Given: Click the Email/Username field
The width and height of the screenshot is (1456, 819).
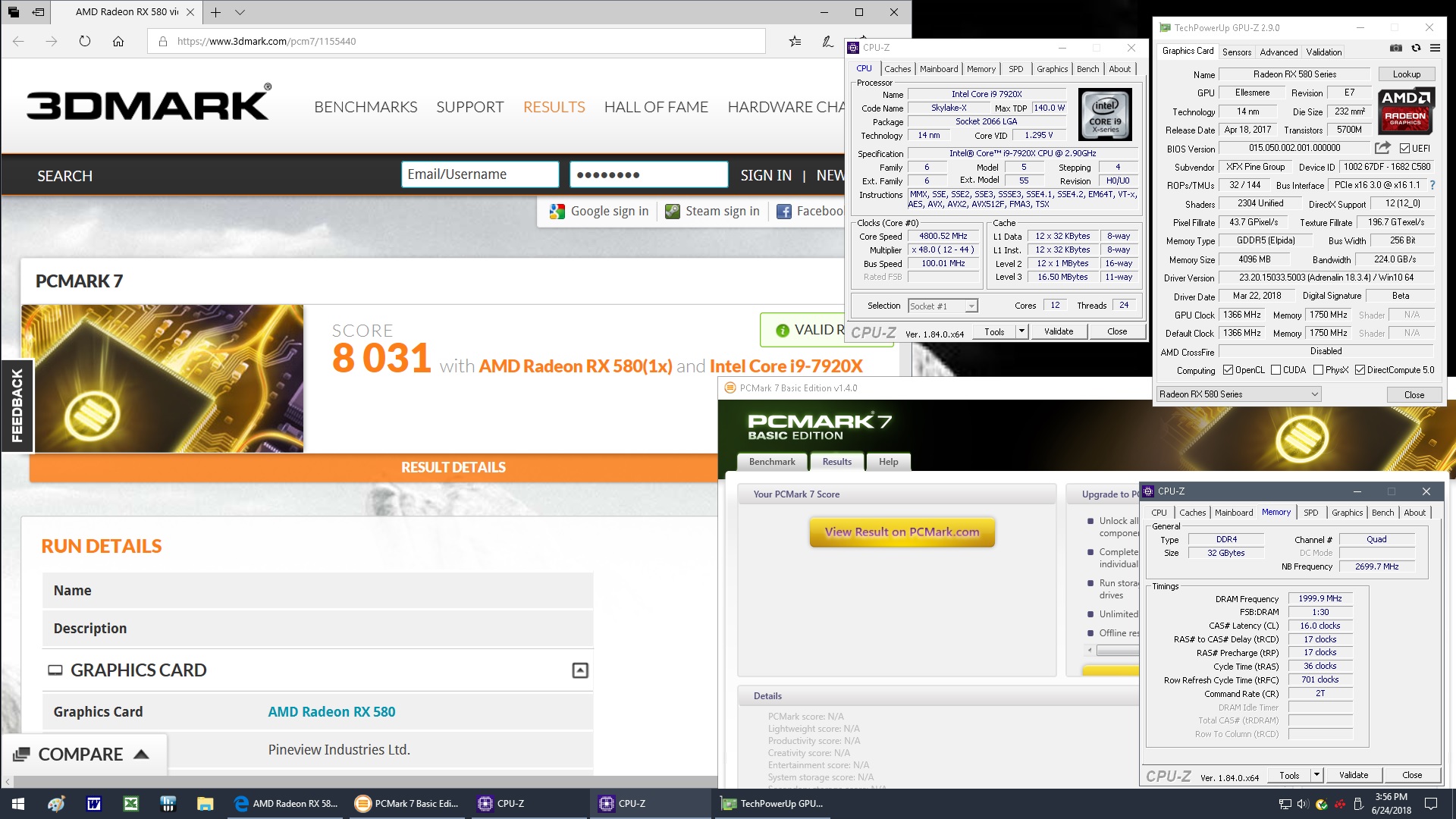Looking at the screenshot, I should (480, 174).
